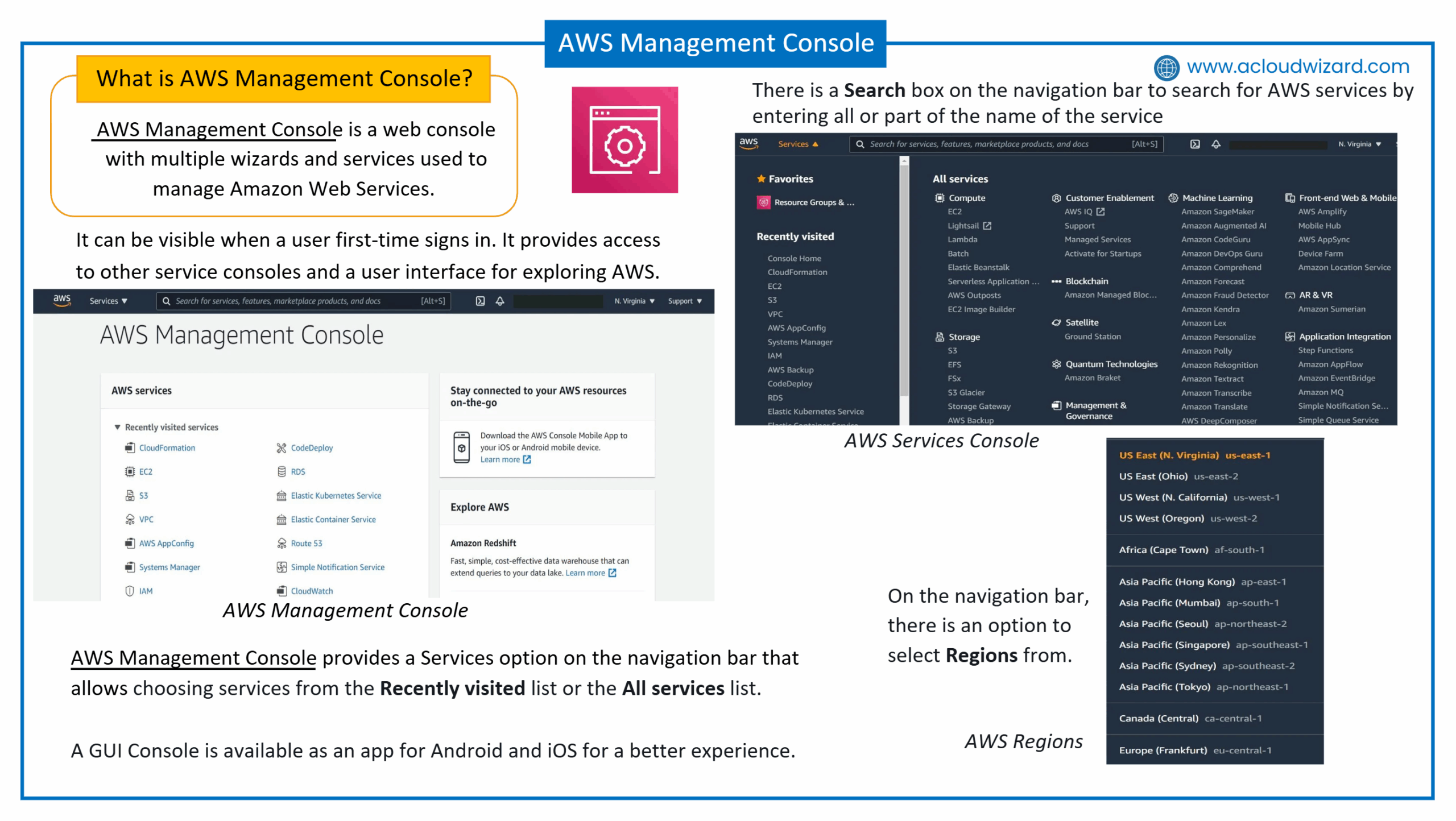Open Lightsail under Compute
The width and height of the screenshot is (1456, 821).
point(969,226)
